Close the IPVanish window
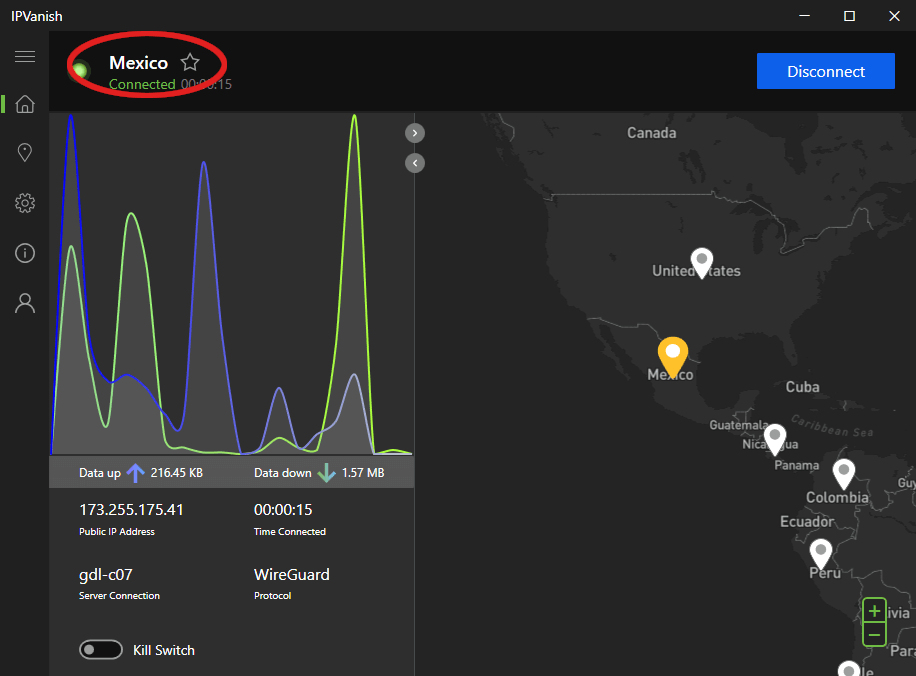 [x=894, y=16]
